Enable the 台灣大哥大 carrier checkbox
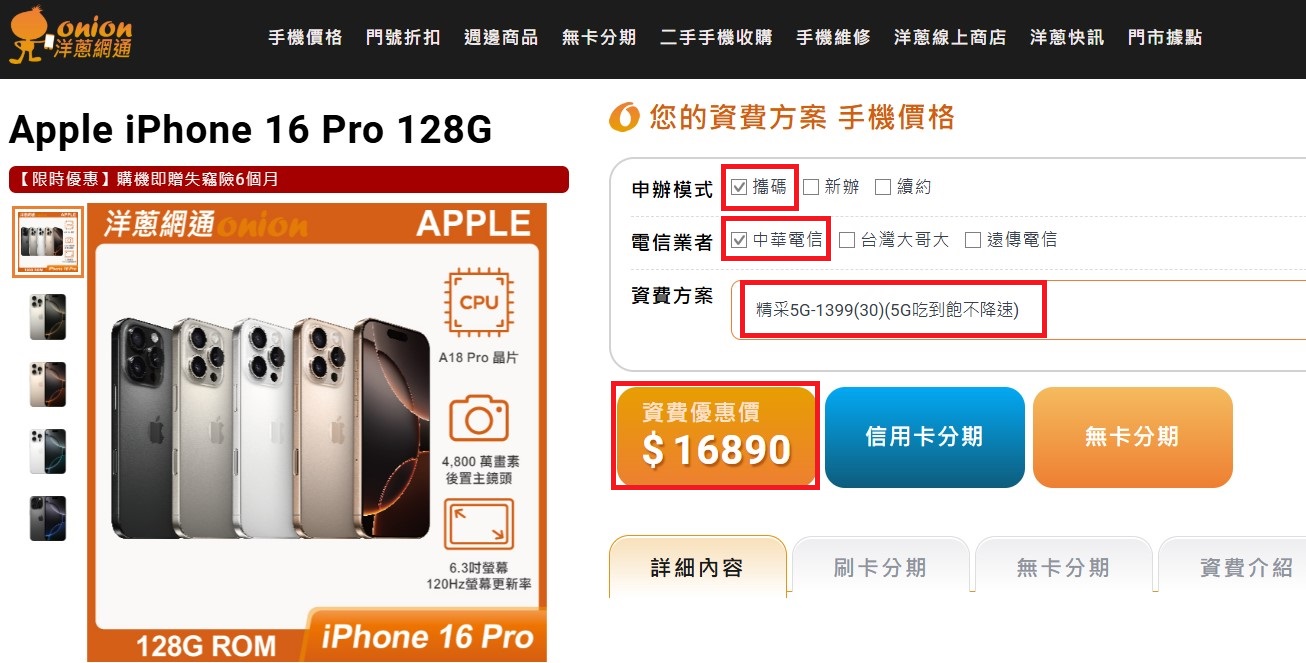The image size is (1306, 663). point(847,240)
